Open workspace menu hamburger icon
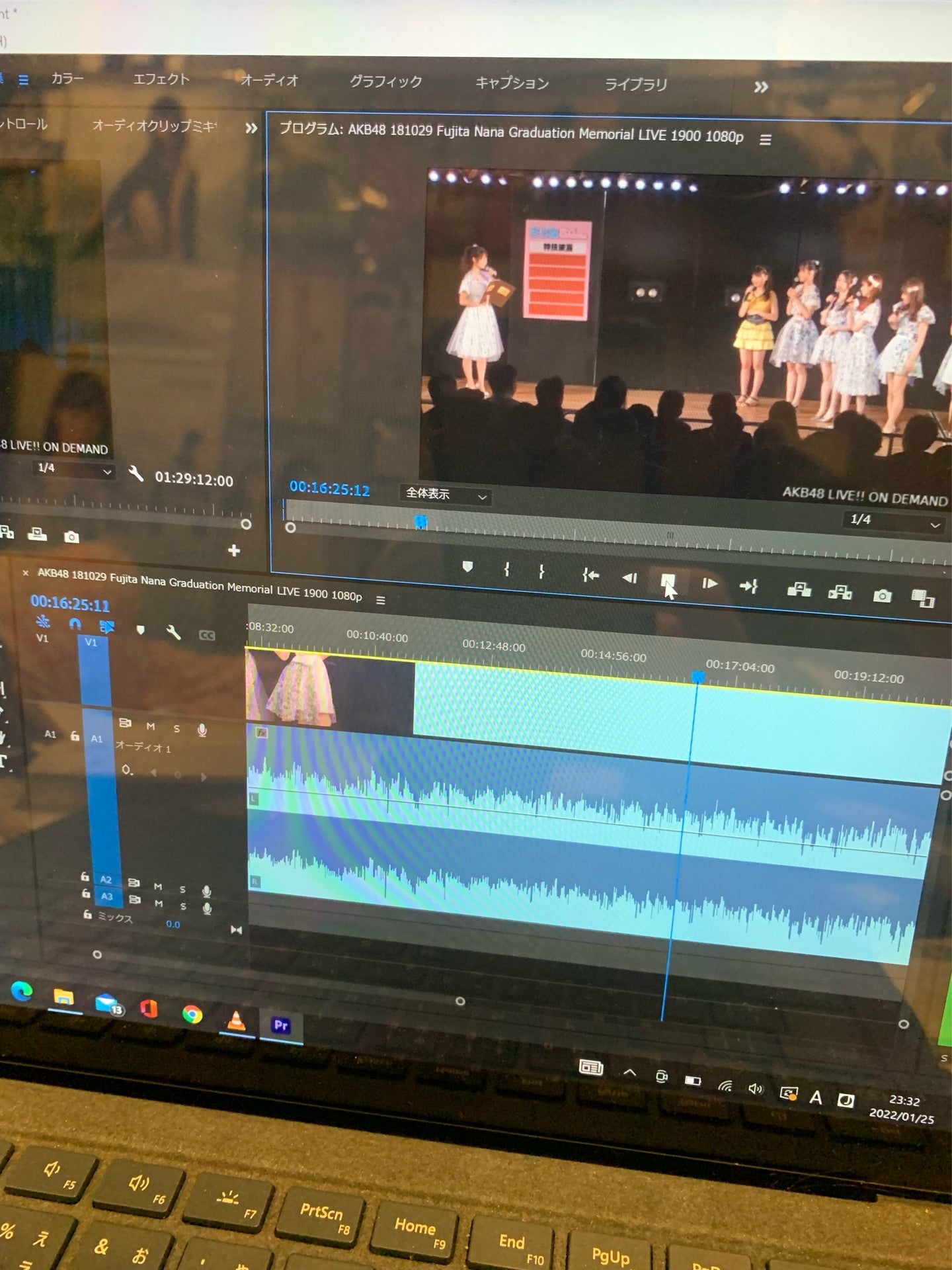 [x=24, y=80]
